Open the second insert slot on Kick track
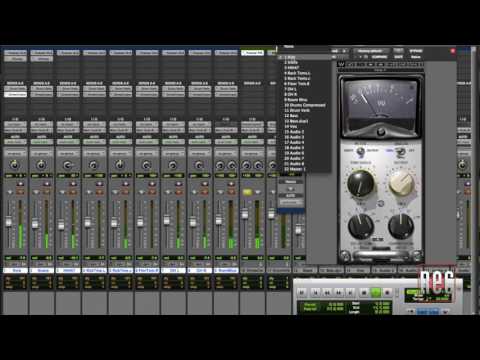This screenshot has width=480, height=360. (x=15, y=59)
